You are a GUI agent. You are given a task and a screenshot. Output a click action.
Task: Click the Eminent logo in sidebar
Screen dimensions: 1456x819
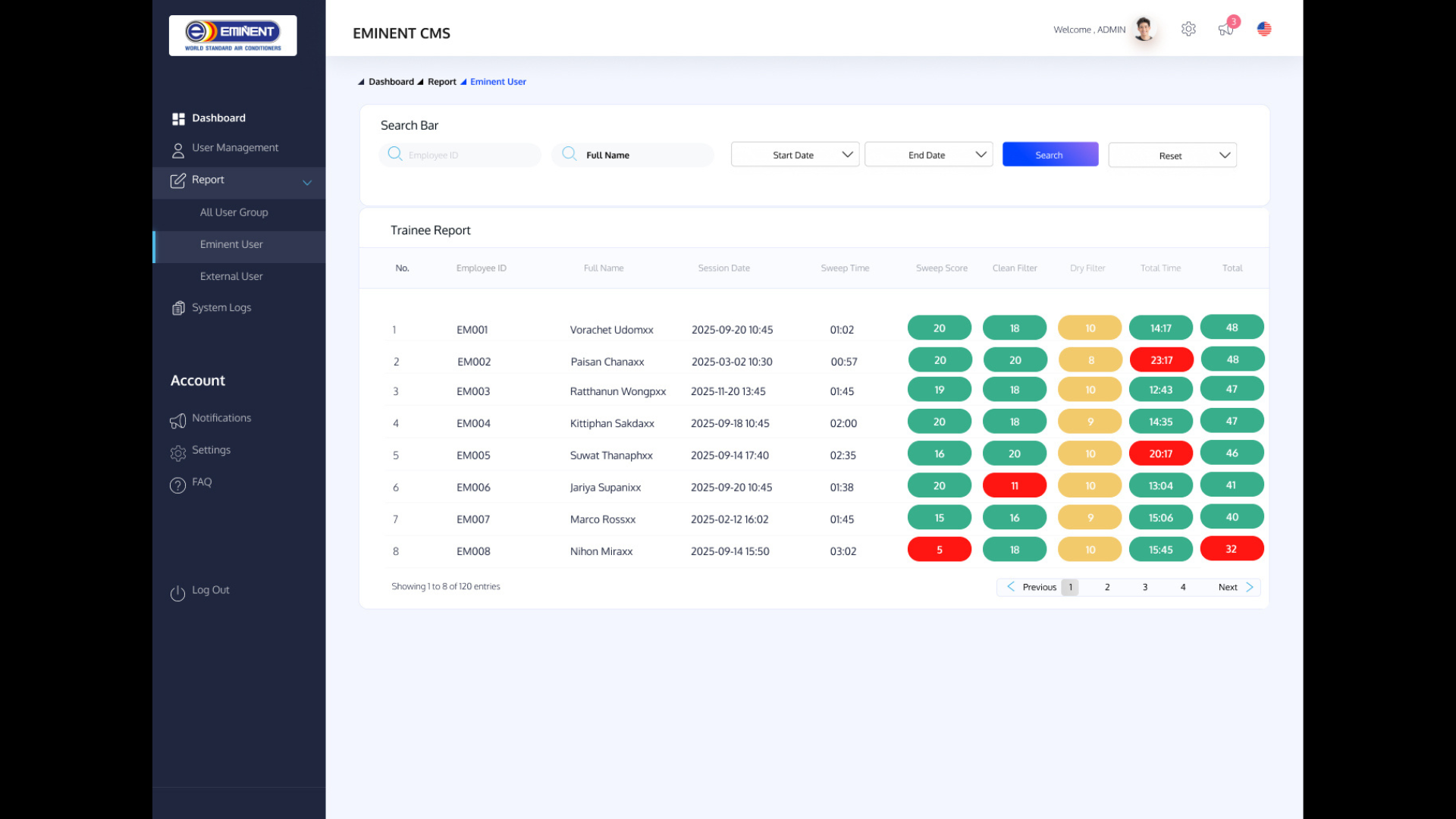(x=233, y=36)
